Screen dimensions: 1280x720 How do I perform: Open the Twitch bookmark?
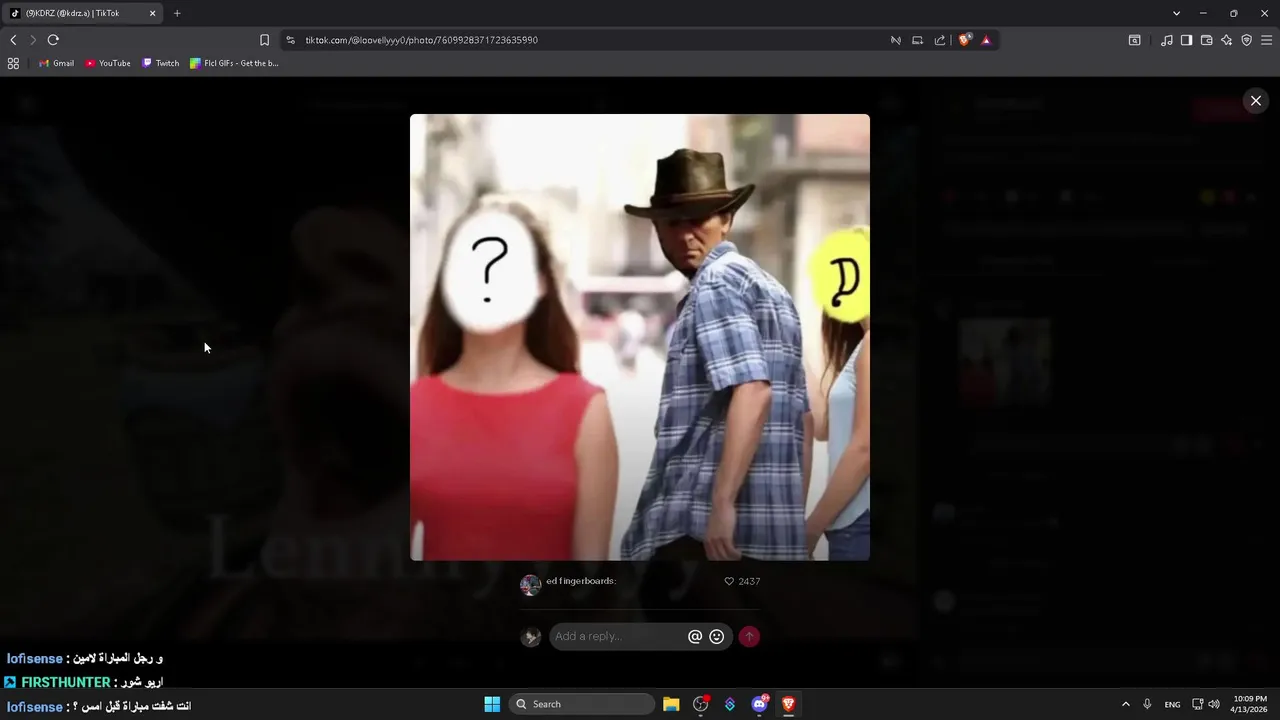pyautogui.click(x=161, y=63)
